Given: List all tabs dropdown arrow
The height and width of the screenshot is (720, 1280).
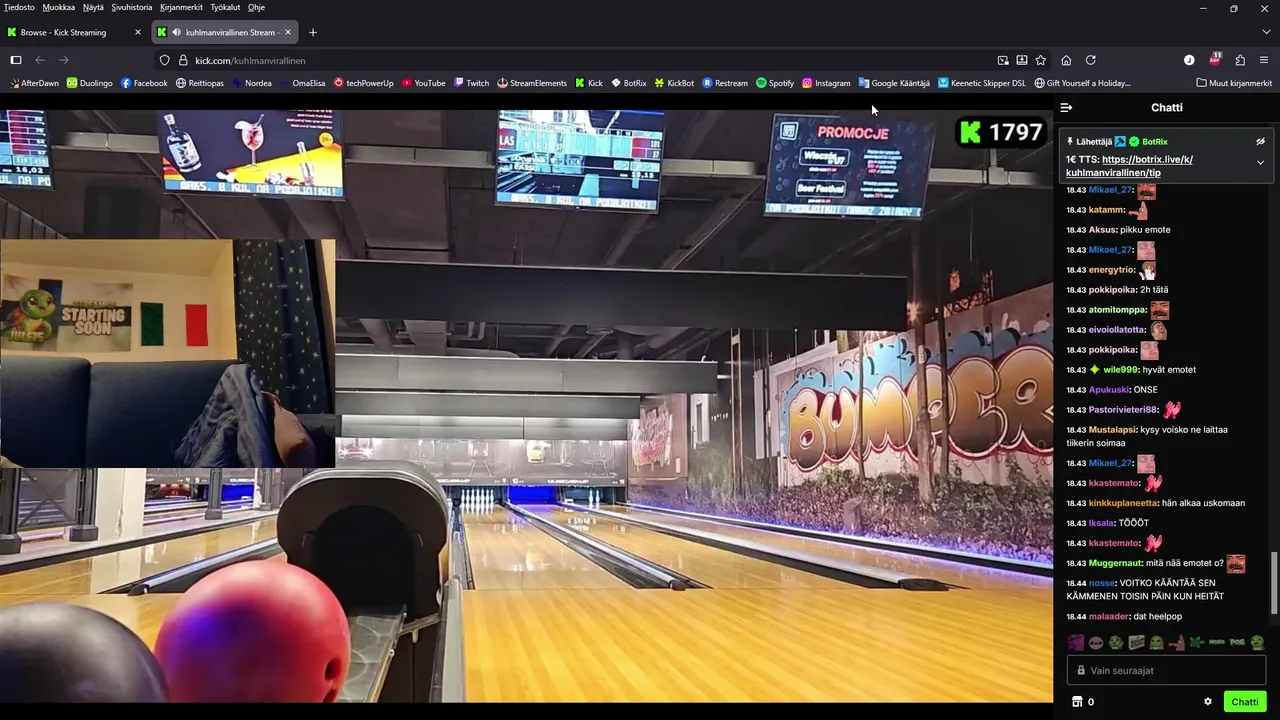Looking at the screenshot, I should coord(1266,32).
